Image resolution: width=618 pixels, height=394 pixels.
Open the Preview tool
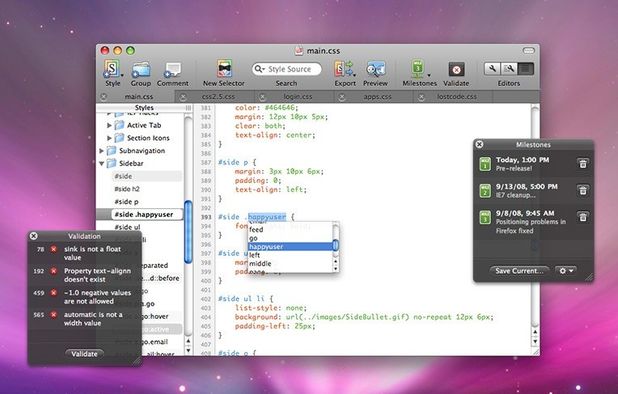click(x=375, y=70)
